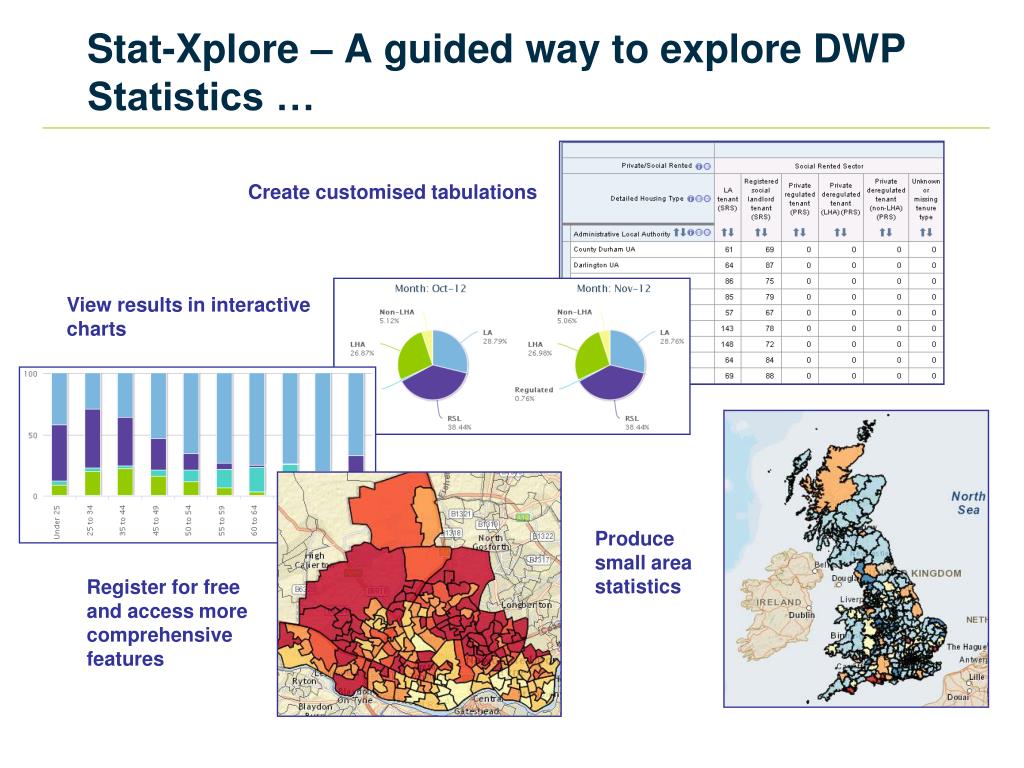Click the Blaydon label on the map
Image resolution: width=1024 pixels, height=768 pixels.
(315, 707)
